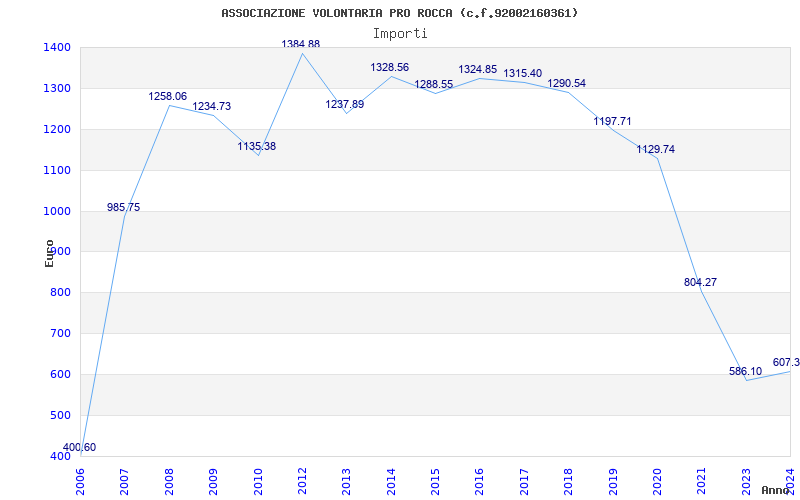This screenshot has width=800, height=500.
Task: Select the 804.27 value label
Action: pos(700,282)
